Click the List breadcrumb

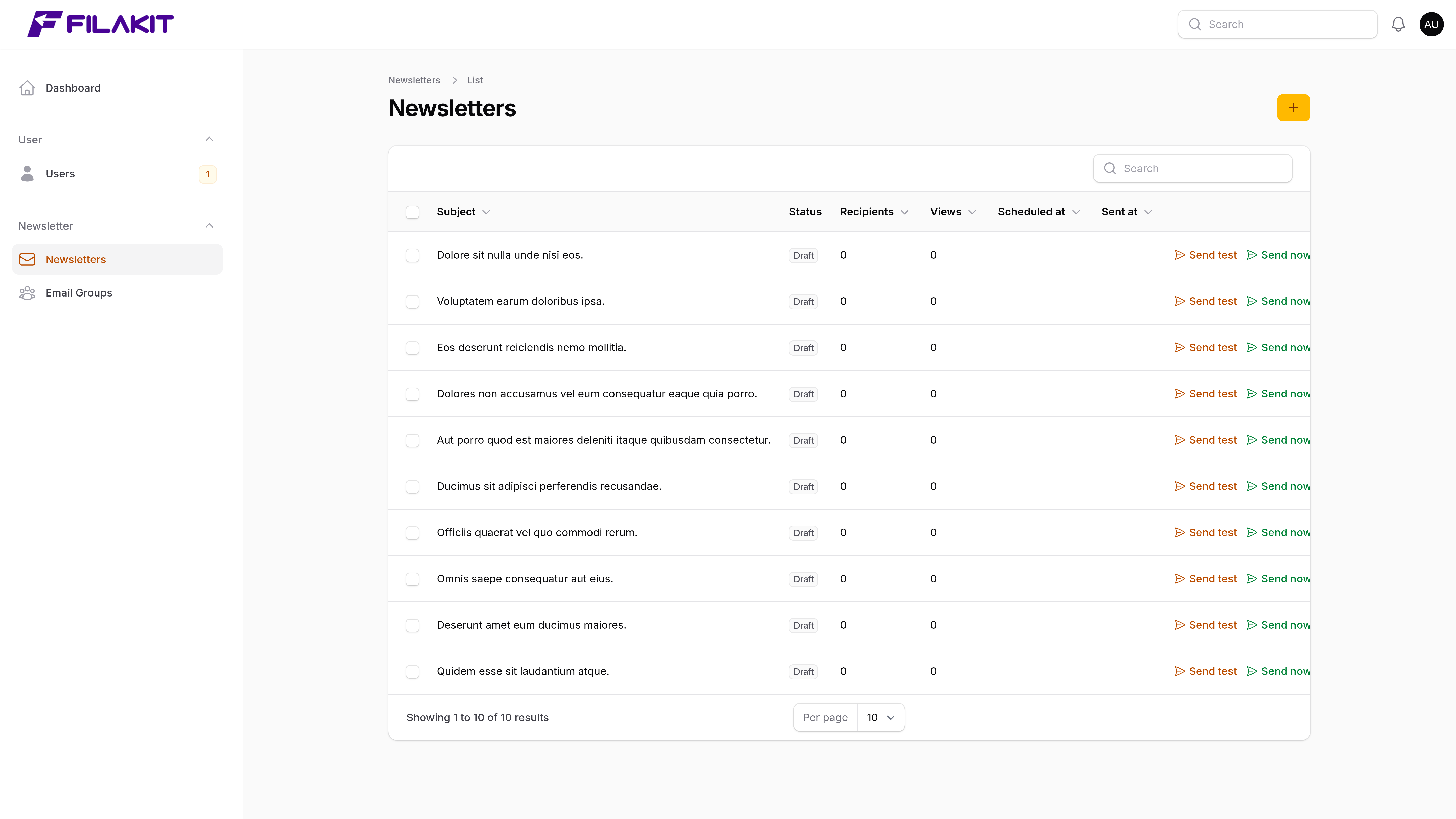point(475,80)
